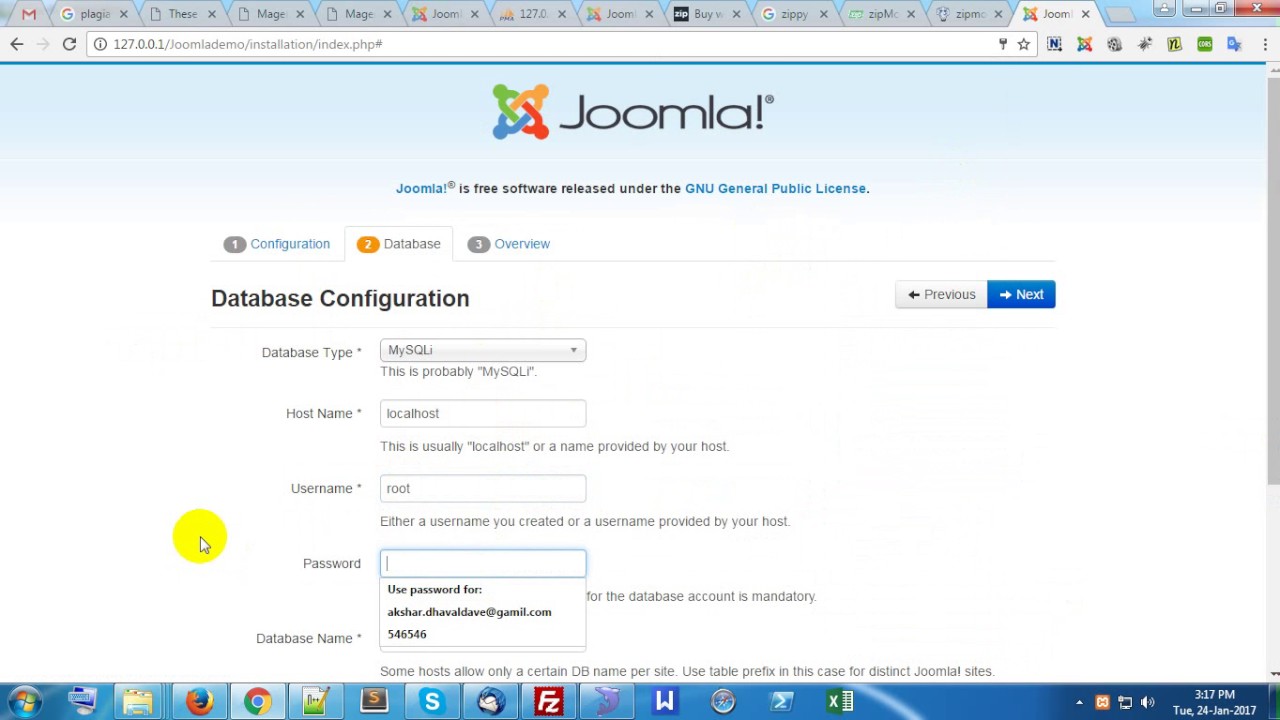
Task: Switch to Configuration step tab
Action: tap(277, 244)
